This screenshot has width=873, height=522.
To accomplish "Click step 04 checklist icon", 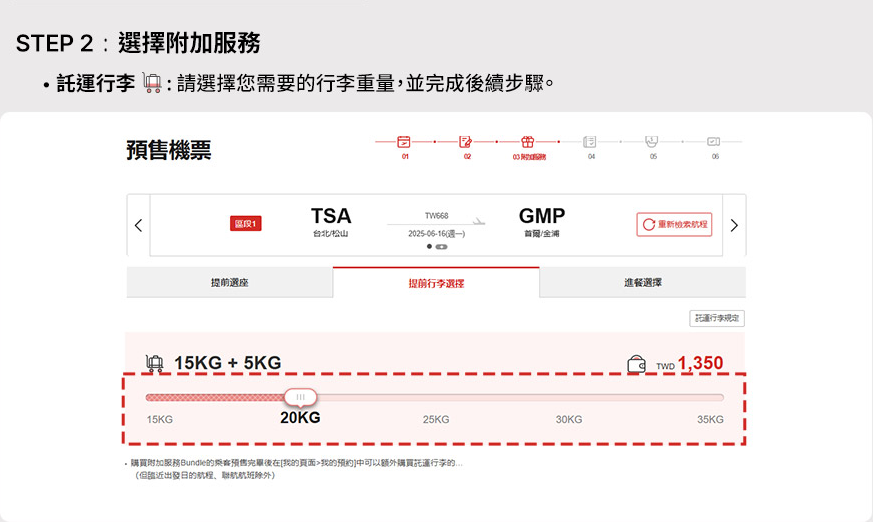I will (x=590, y=142).
